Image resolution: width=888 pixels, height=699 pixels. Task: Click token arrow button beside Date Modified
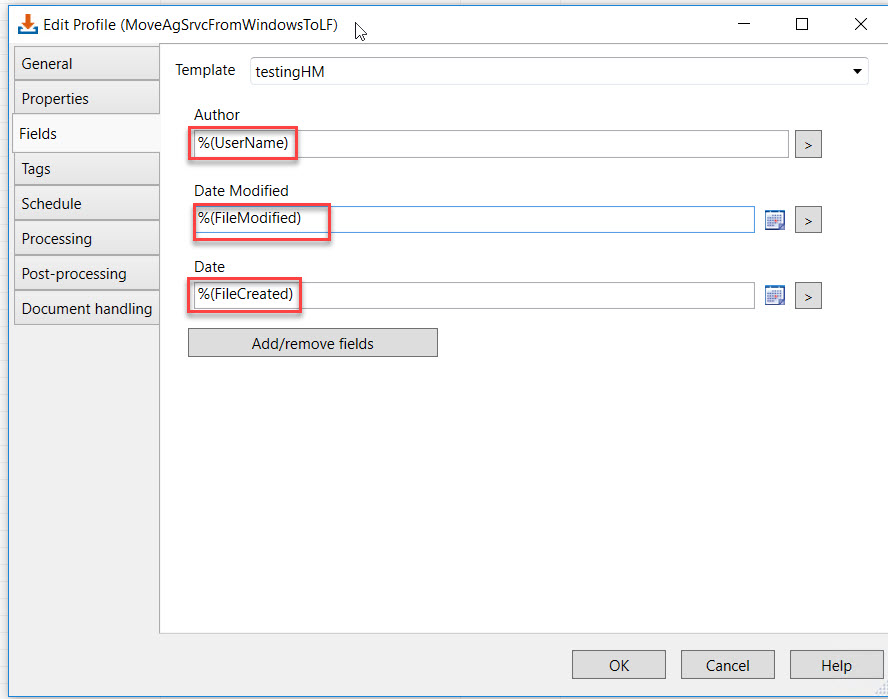pos(808,220)
